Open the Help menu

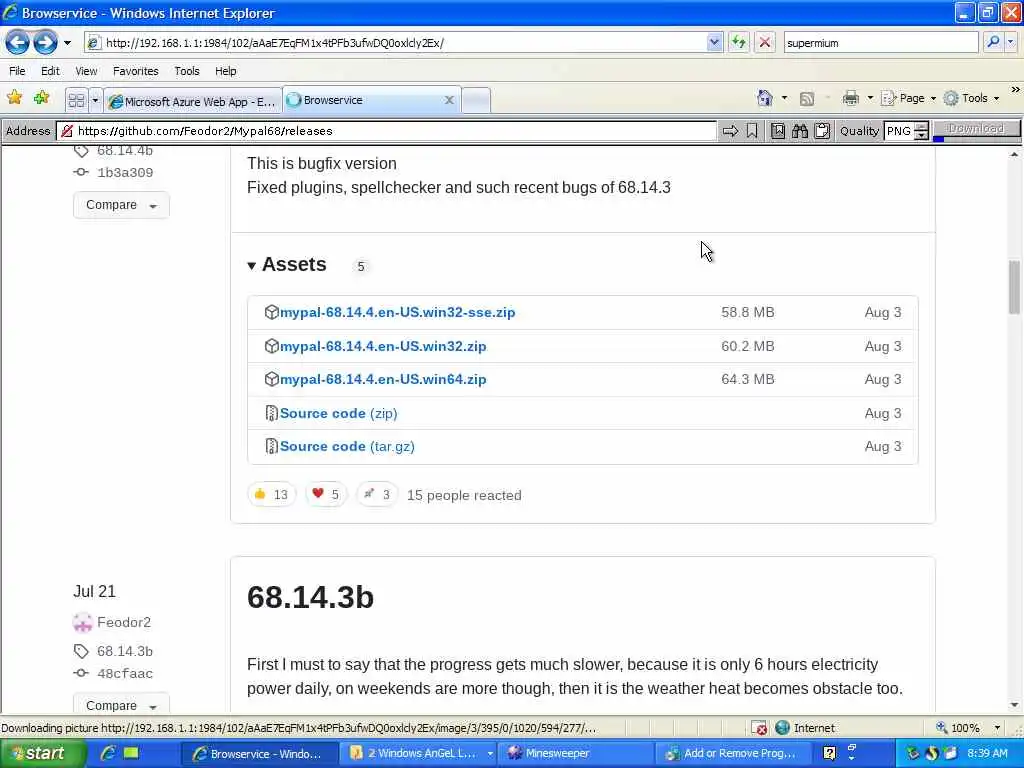coord(226,71)
